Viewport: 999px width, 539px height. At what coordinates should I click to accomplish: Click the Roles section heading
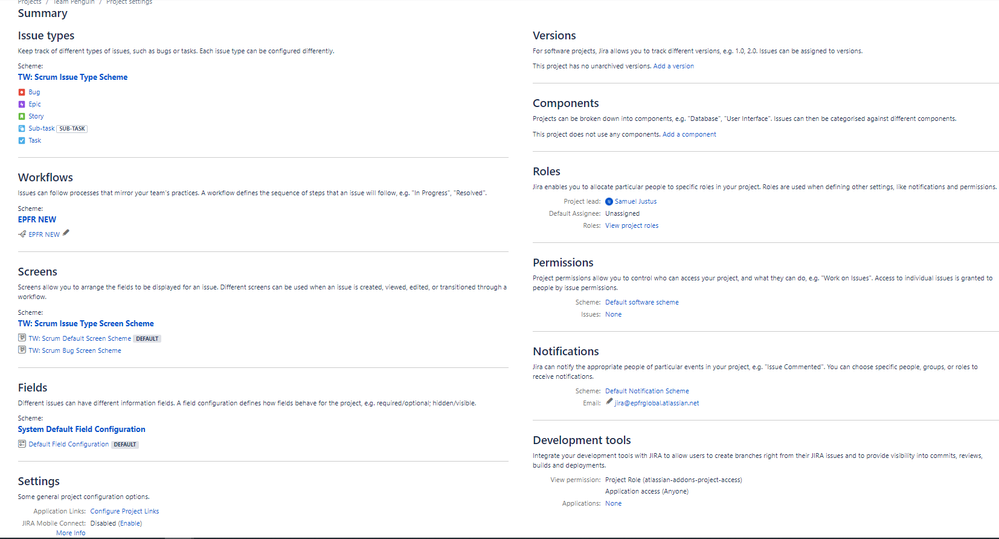click(x=547, y=171)
